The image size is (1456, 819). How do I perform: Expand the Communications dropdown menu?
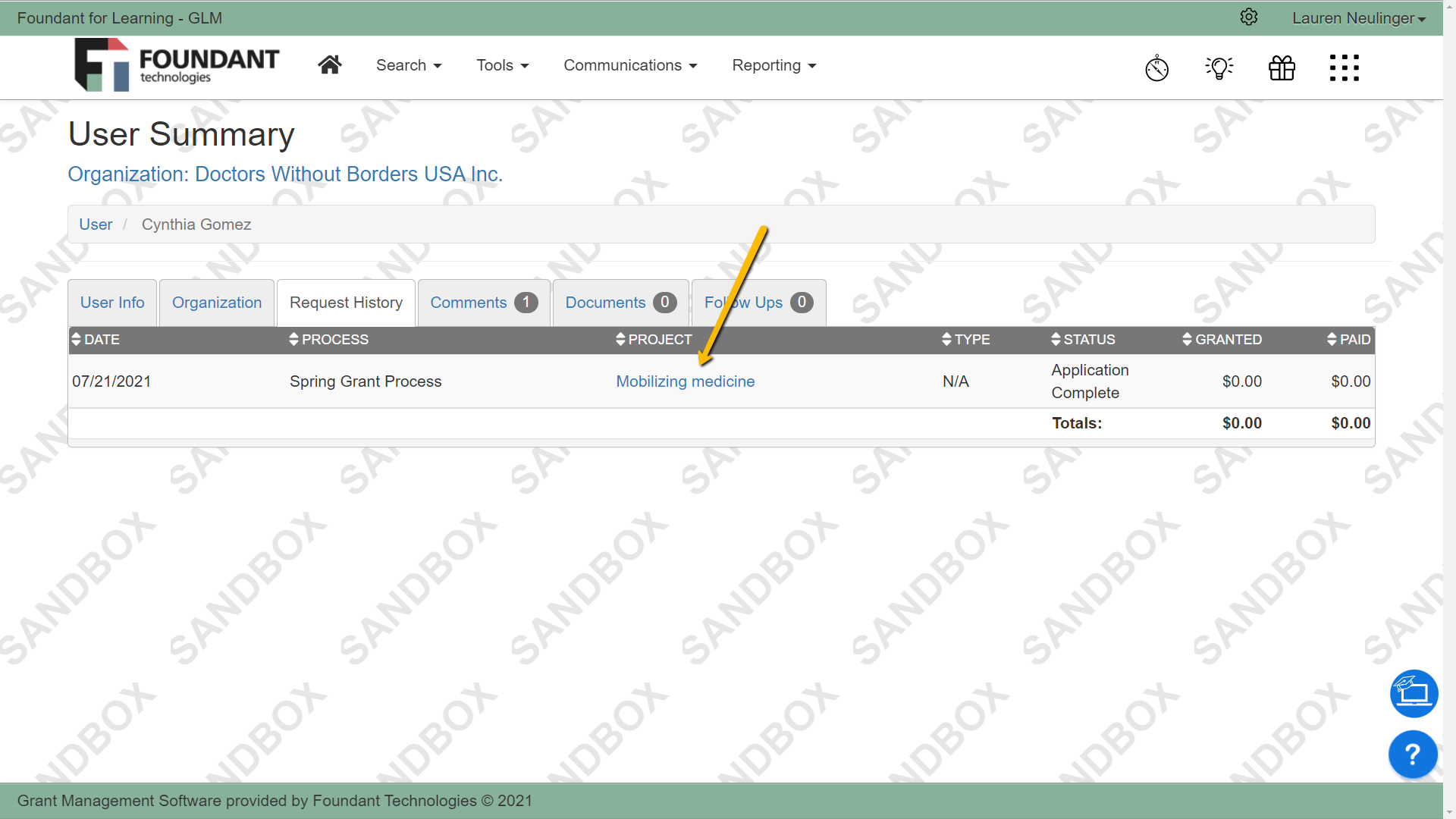pos(630,65)
